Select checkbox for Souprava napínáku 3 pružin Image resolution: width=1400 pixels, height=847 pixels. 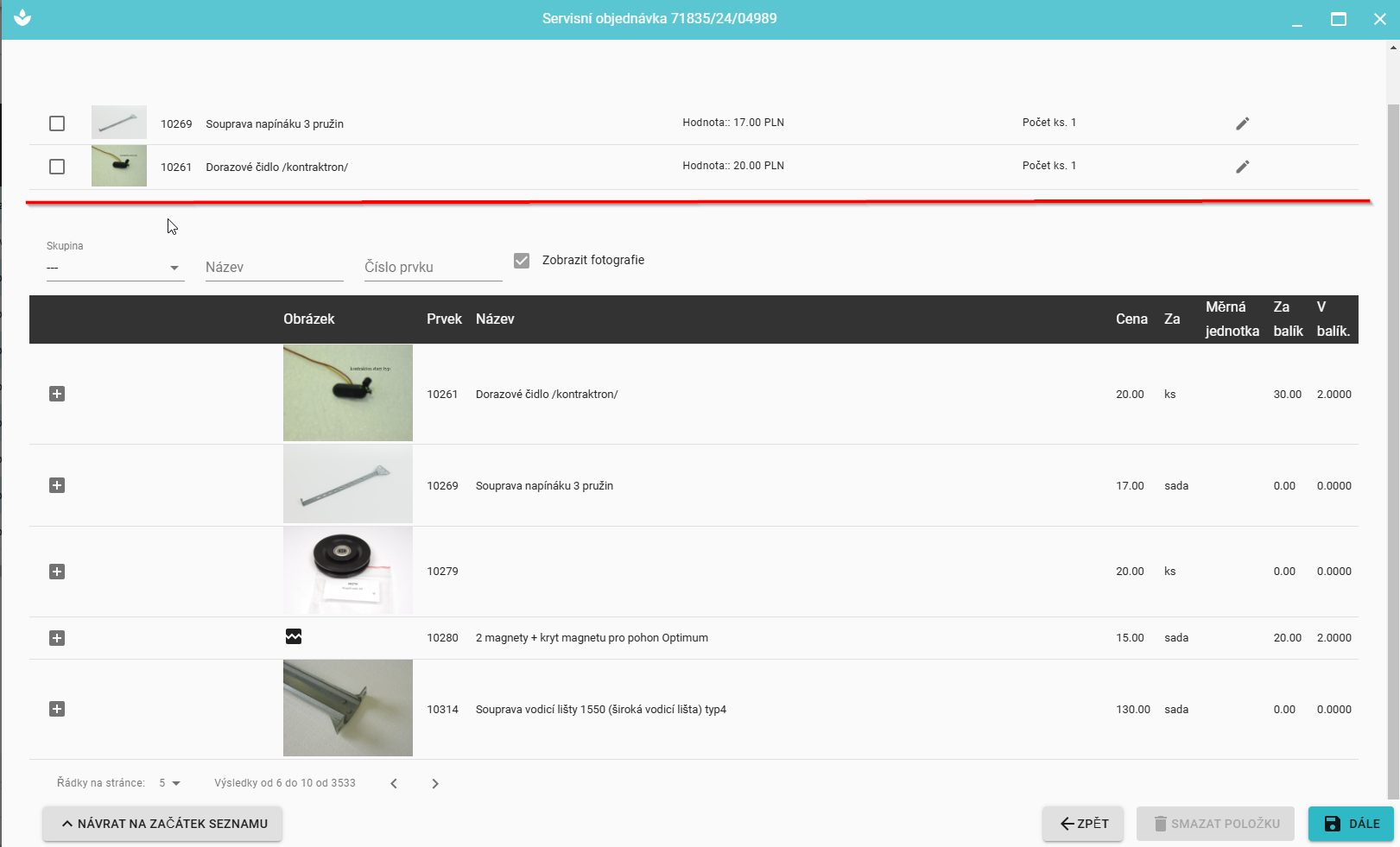coord(57,123)
